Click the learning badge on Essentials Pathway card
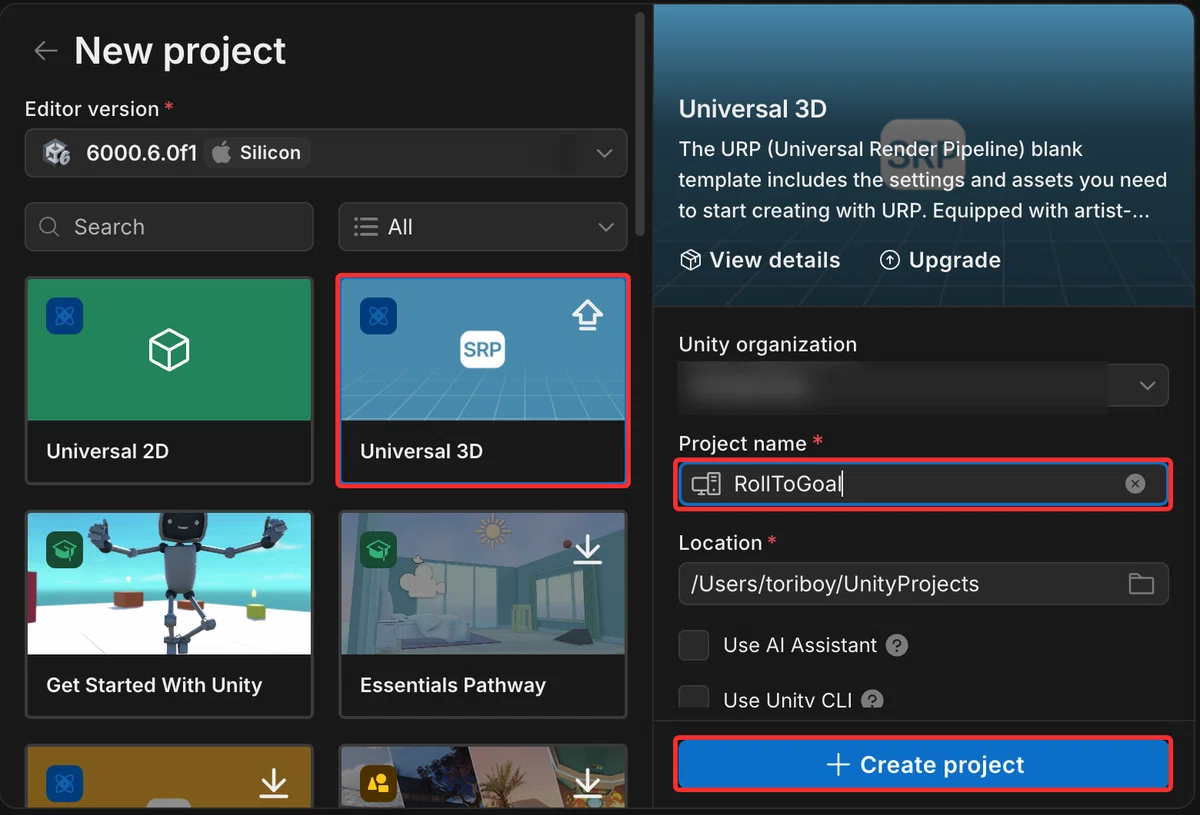The image size is (1200, 815). pyautogui.click(x=378, y=549)
